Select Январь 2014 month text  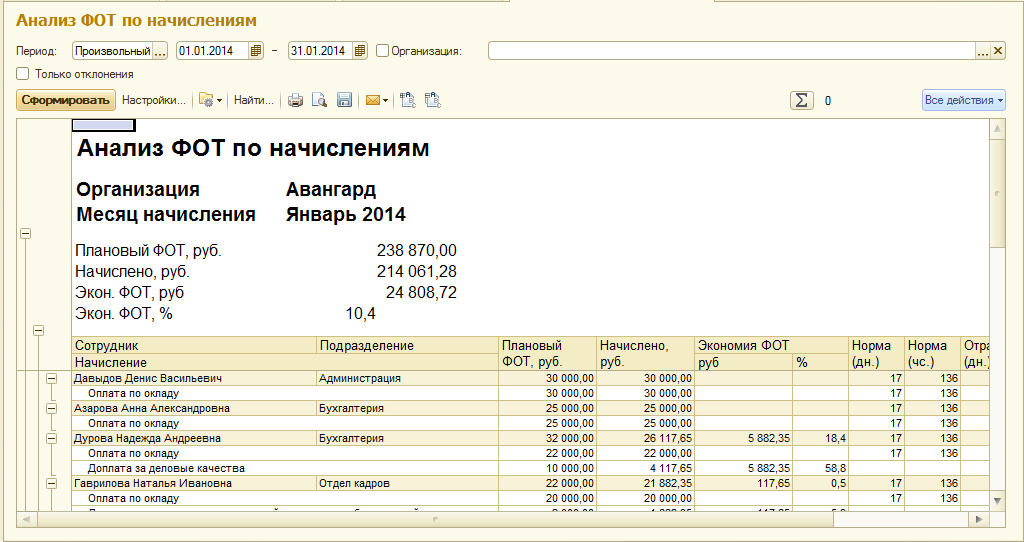point(345,214)
